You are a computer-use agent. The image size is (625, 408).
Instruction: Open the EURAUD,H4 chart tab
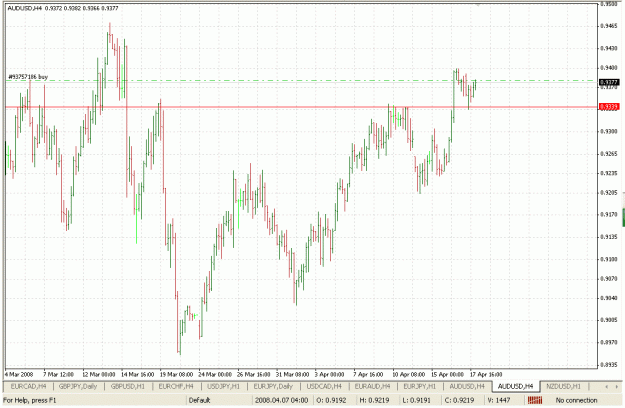click(372, 386)
